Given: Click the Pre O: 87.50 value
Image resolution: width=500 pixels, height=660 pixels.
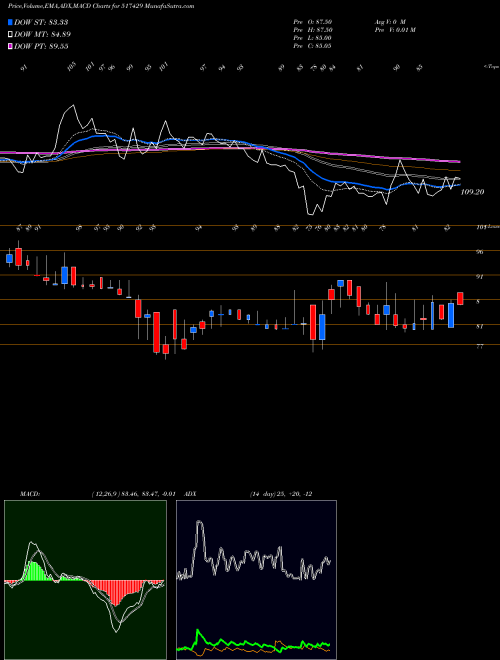Looking at the screenshot, I should click(x=314, y=21).
